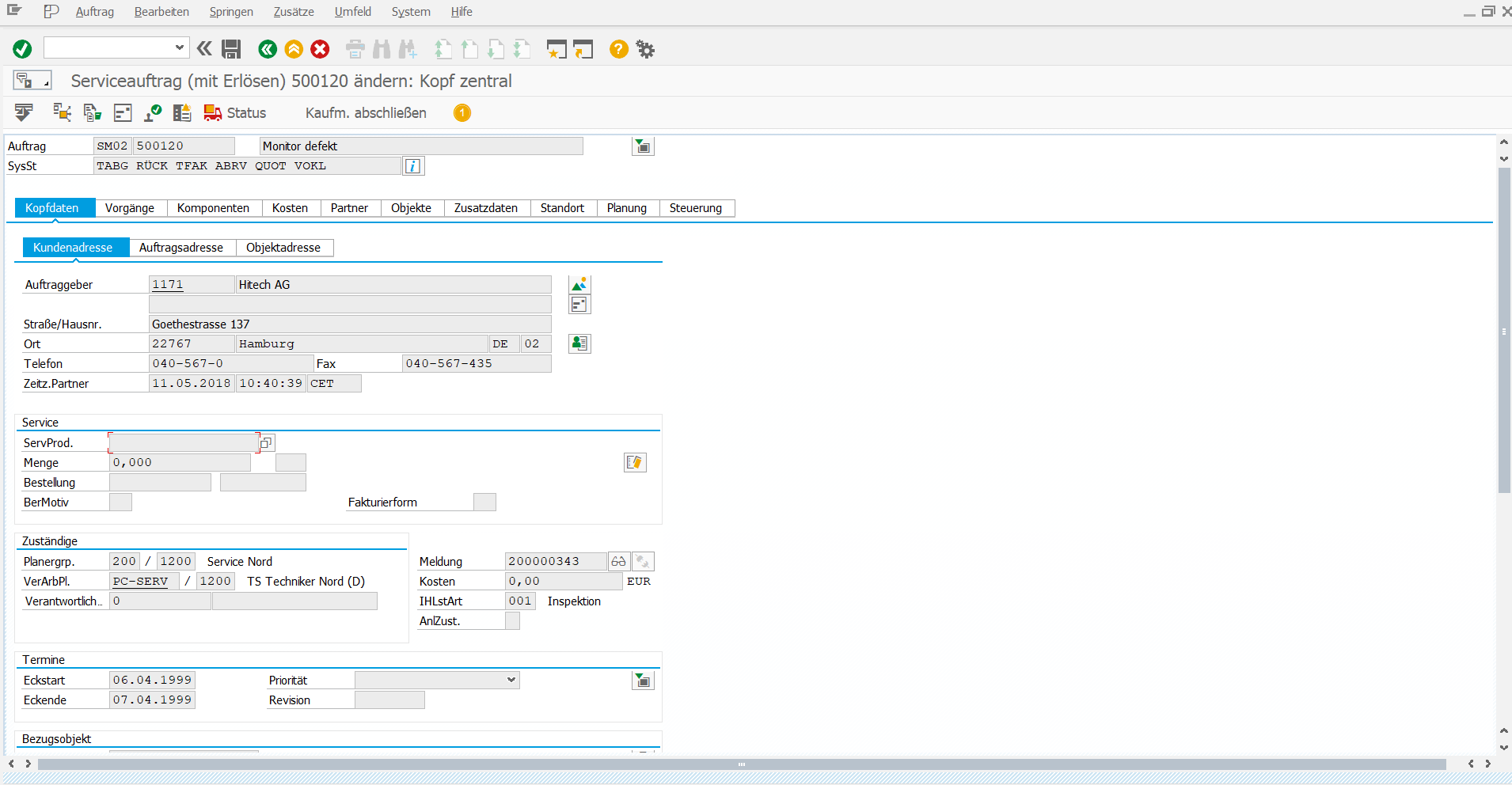Screen dimensions: 1512x785
Task: Click the Print icon in the top toolbar
Action: 355,49
